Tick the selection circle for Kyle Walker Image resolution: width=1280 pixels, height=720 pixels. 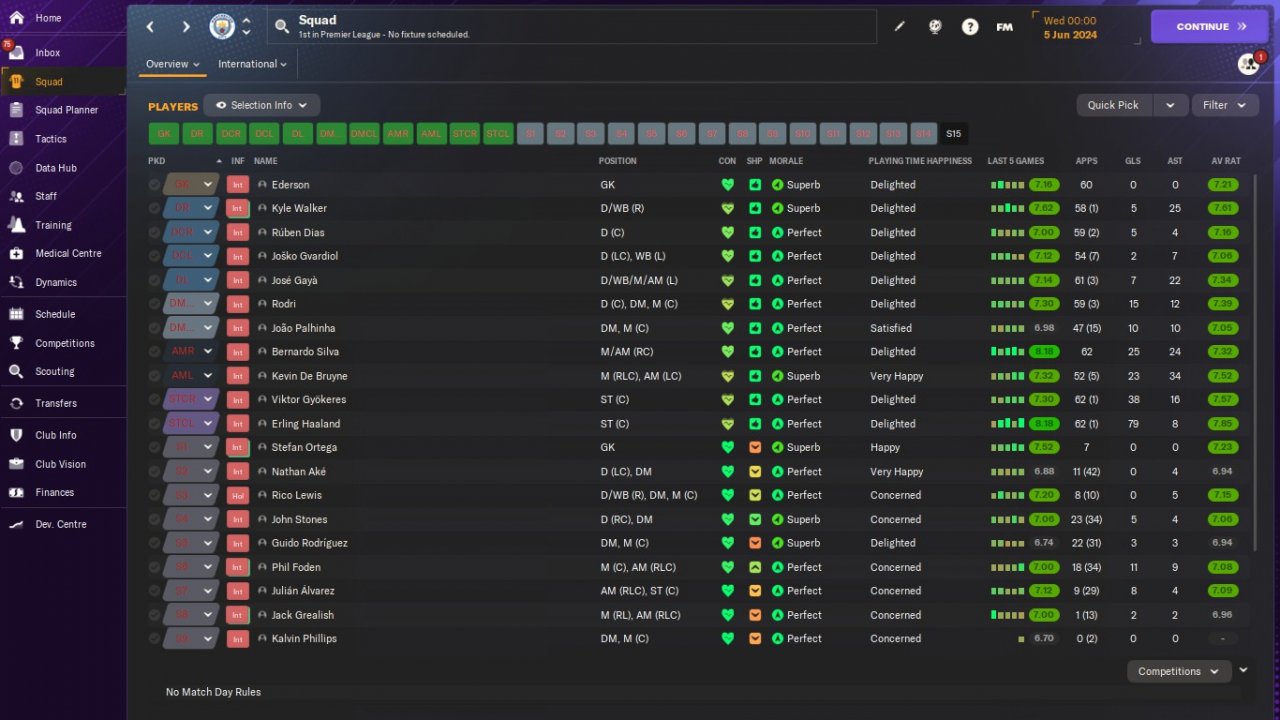click(x=154, y=208)
